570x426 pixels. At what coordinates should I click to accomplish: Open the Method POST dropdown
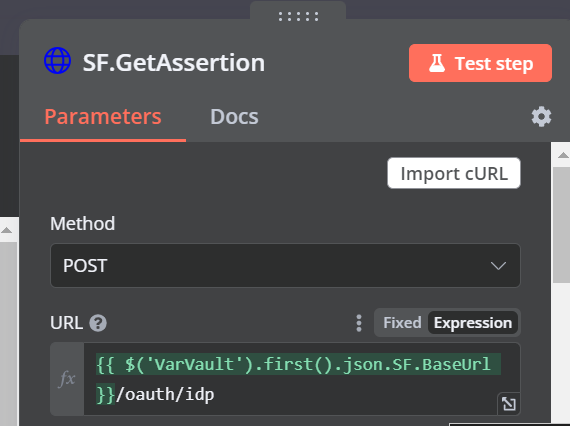coord(285,266)
